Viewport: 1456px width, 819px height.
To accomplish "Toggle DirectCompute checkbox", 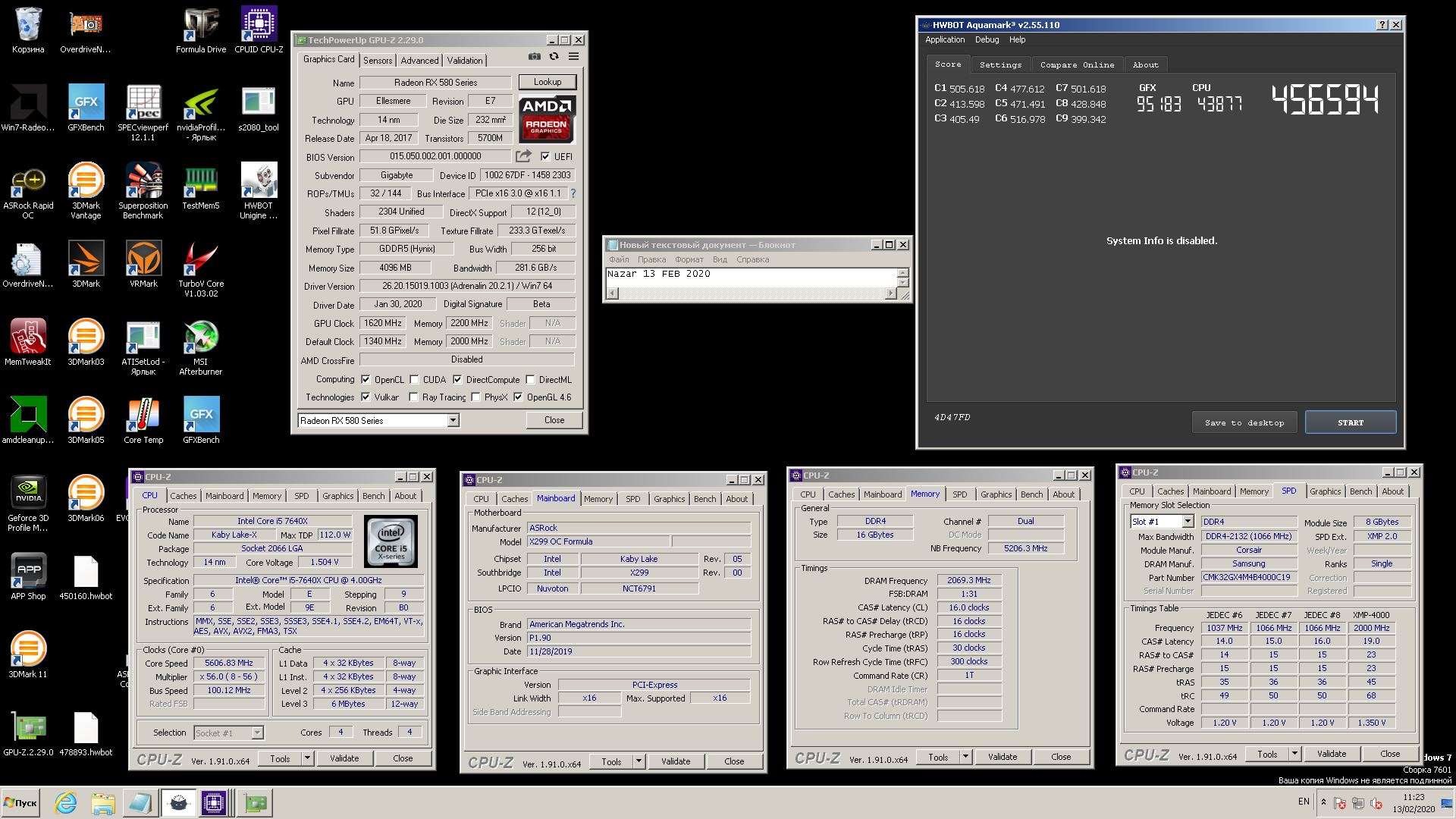I will (457, 380).
